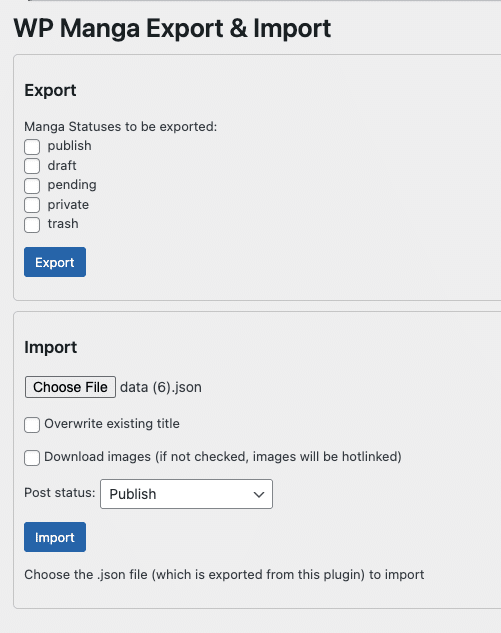The image size is (501, 633).
Task: Check the Download images checkbox
Action: pos(32,458)
